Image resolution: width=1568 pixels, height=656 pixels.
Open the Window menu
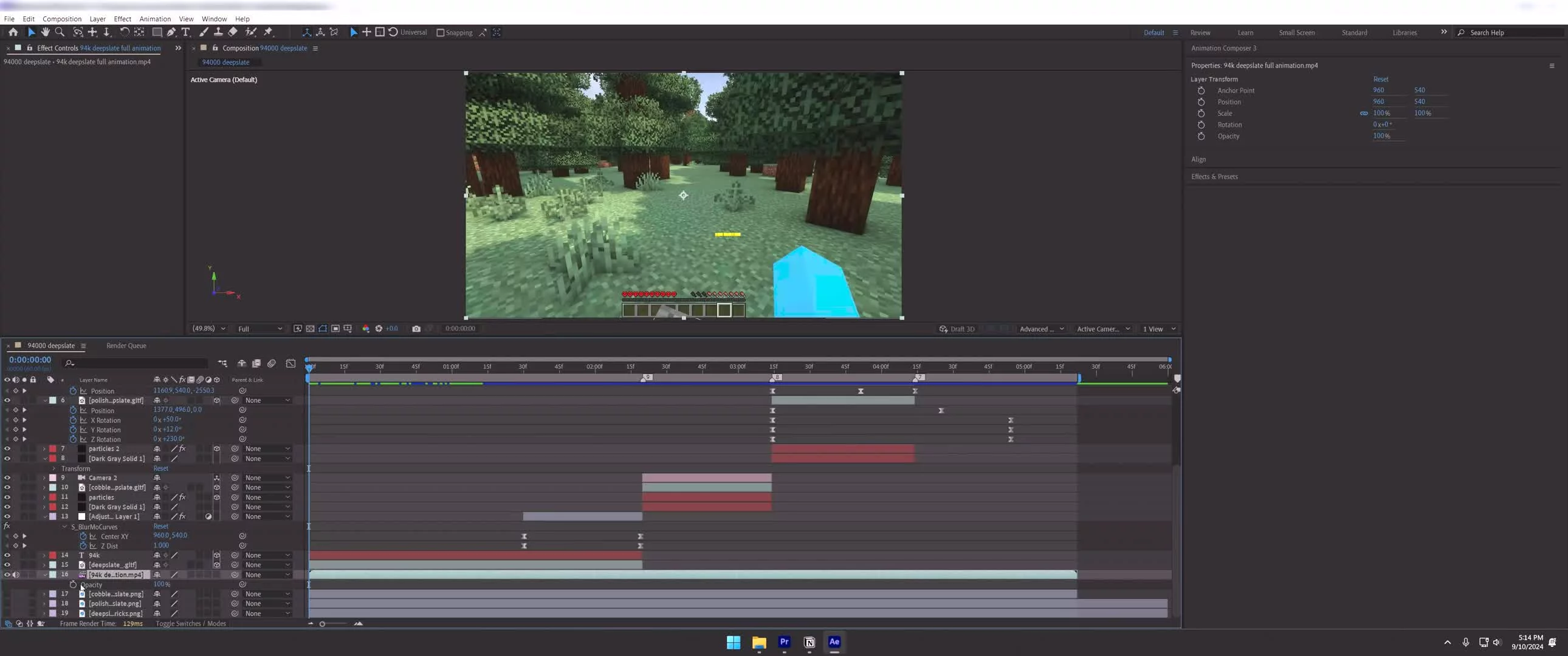(x=215, y=19)
